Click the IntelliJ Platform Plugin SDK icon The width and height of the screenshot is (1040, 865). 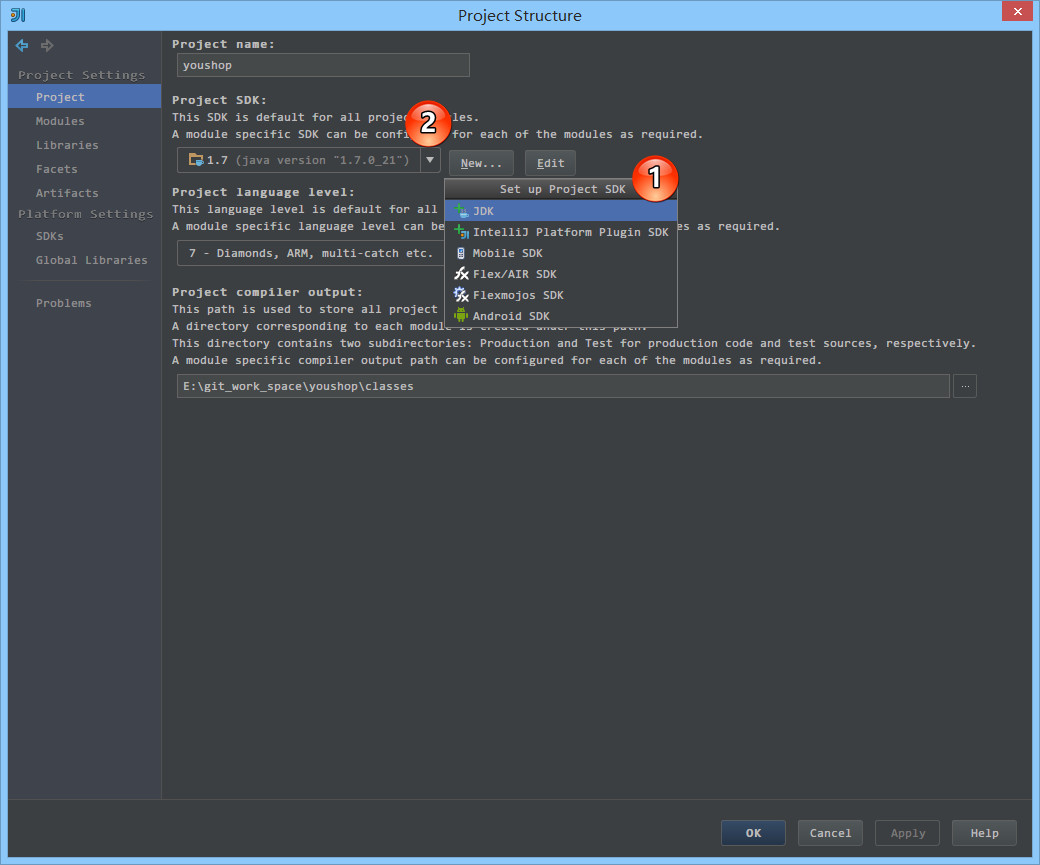[461, 232]
